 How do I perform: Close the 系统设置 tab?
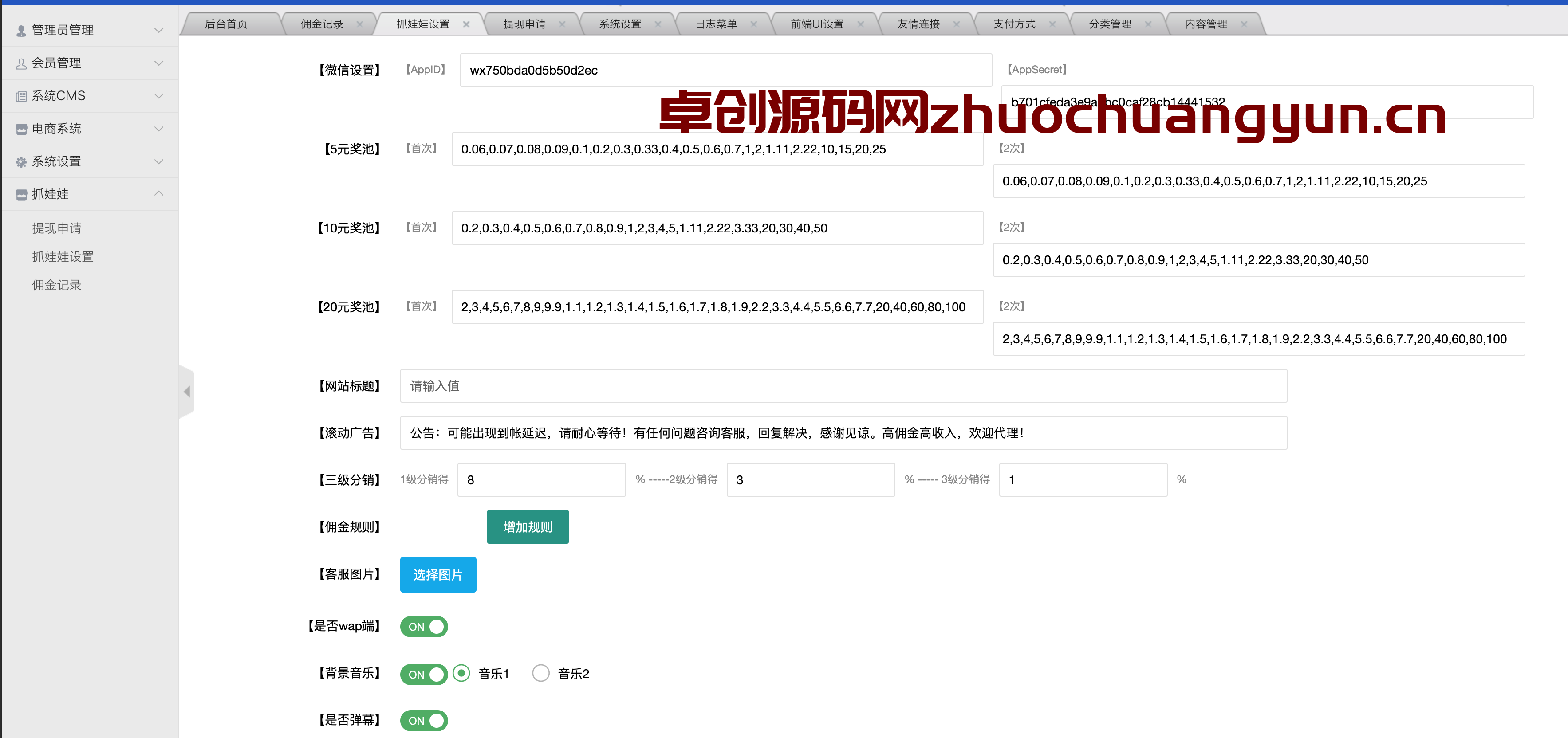click(x=658, y=24)
